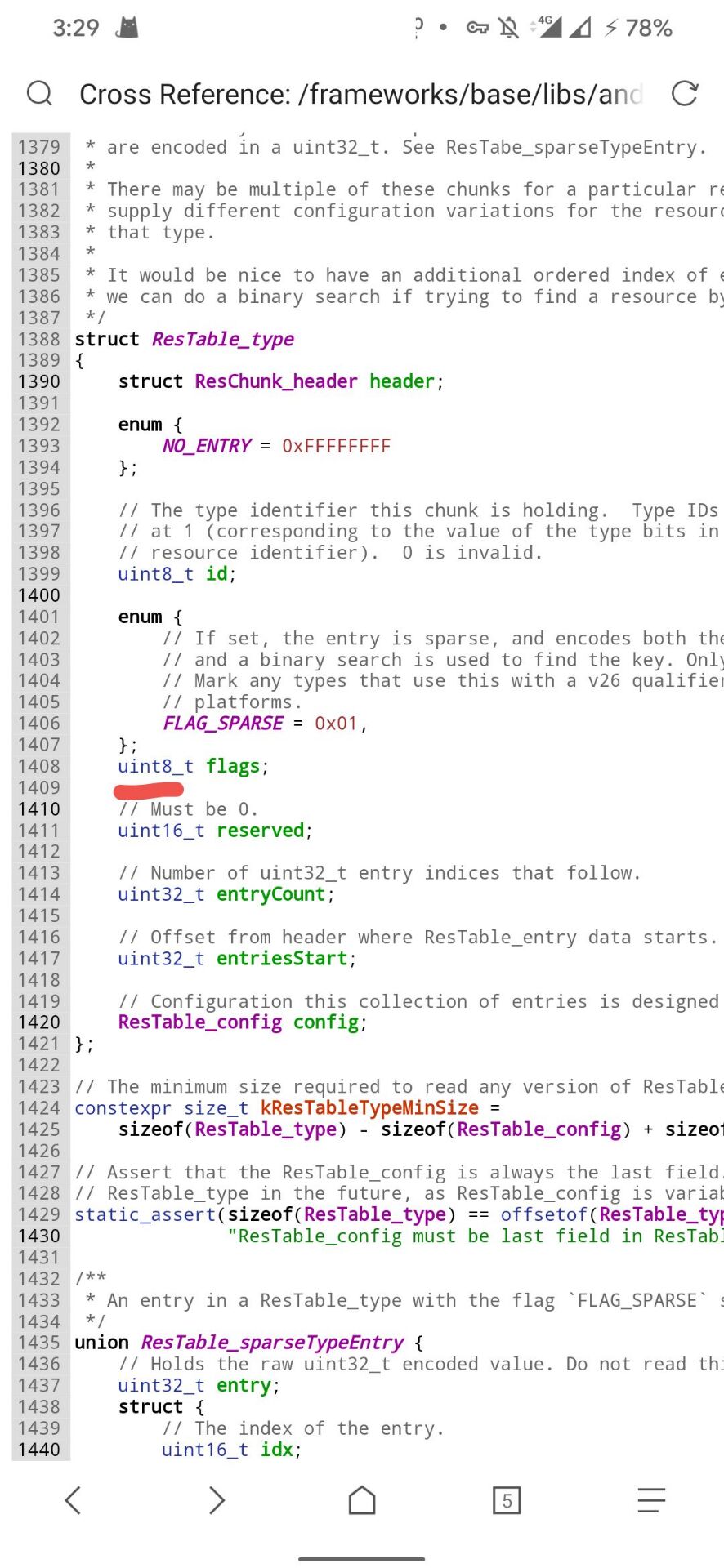724x1568 pixels.
Task: Tap the cat notification icon in status bar
Action: (127, 28)
